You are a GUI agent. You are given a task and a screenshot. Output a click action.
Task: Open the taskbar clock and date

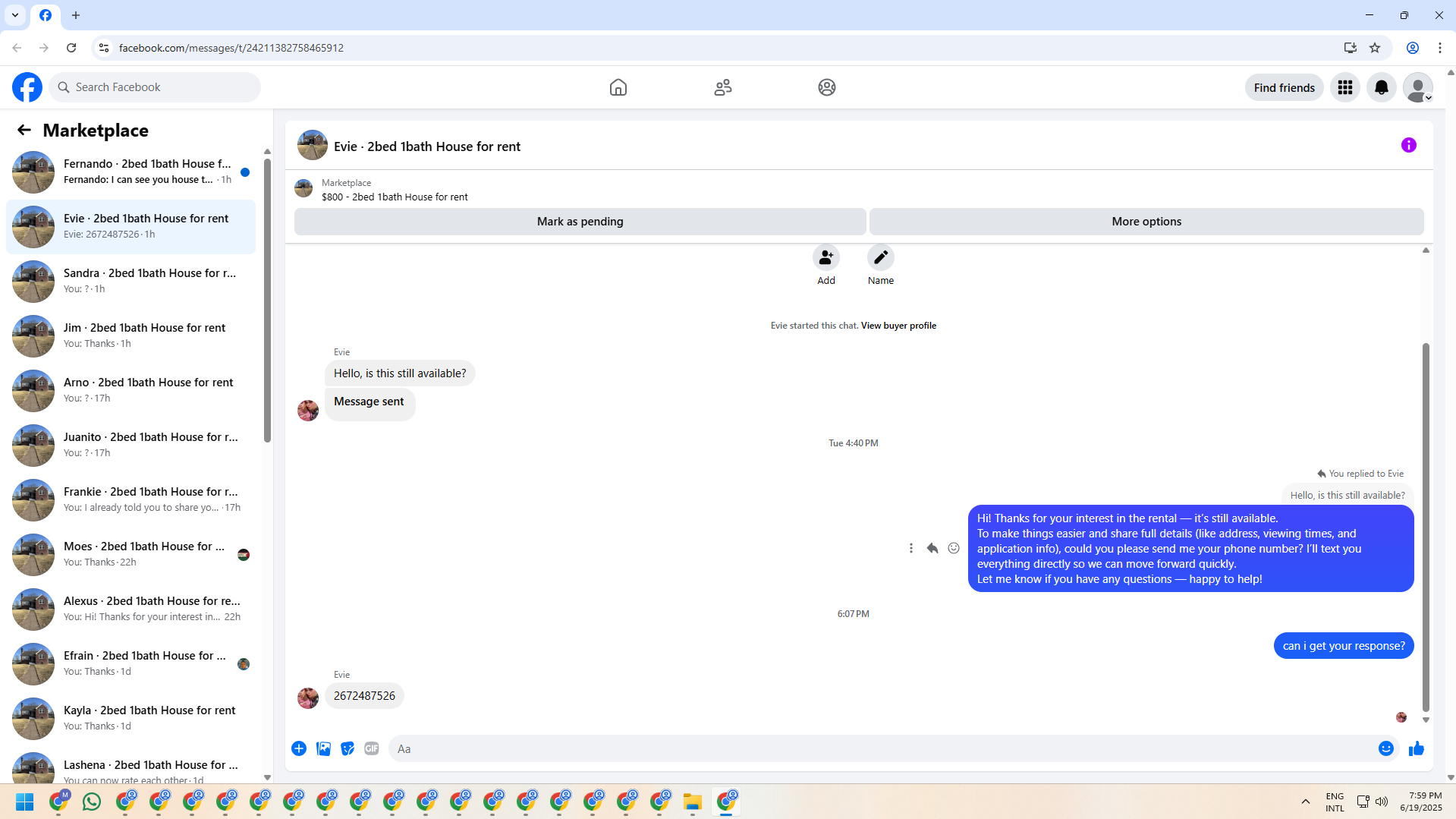point(1421,802)
